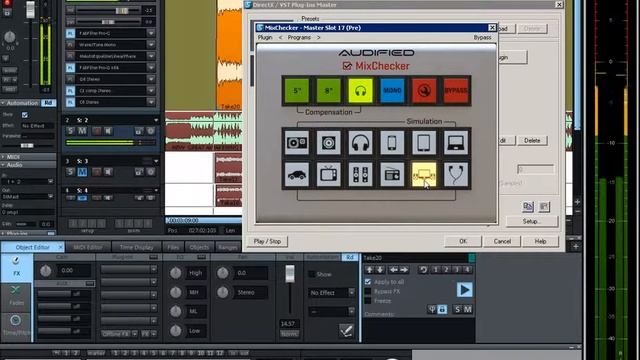The height and width of the screenshot is (360, 640).
Task: Switch to Object Editor tab
Action: [x=33, y=247]
